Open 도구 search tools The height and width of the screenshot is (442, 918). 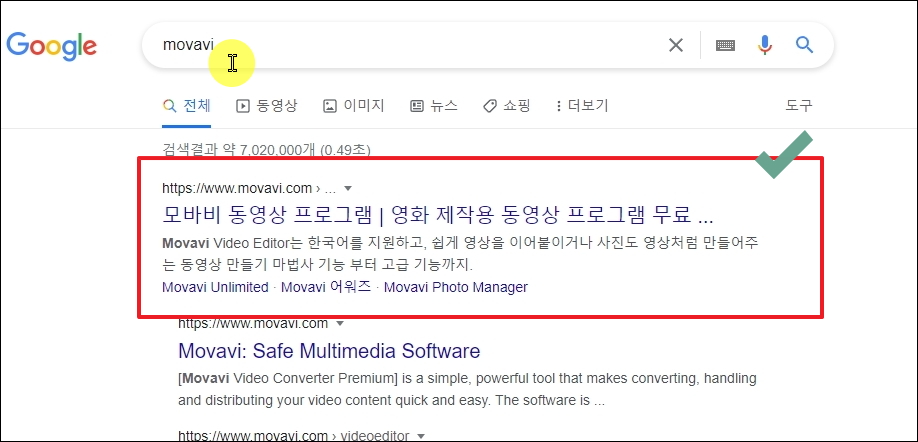coord(799,106)
